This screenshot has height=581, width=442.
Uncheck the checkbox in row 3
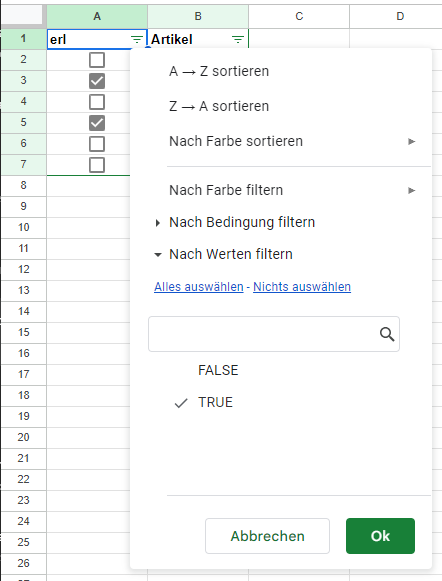pyautogui.click(x=97, y=81)
